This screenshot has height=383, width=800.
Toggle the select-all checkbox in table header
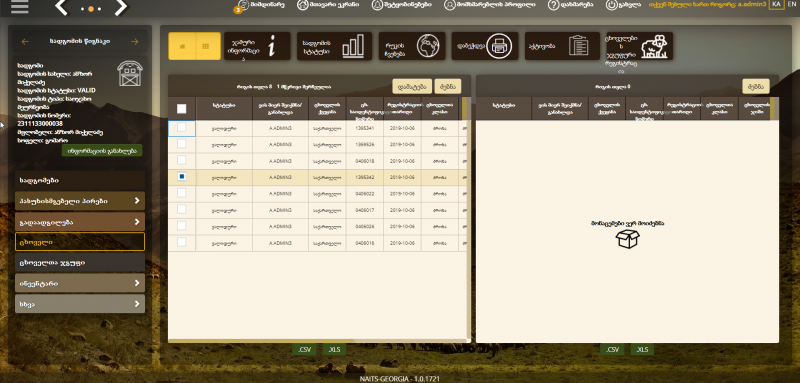[x=182, y=109]
